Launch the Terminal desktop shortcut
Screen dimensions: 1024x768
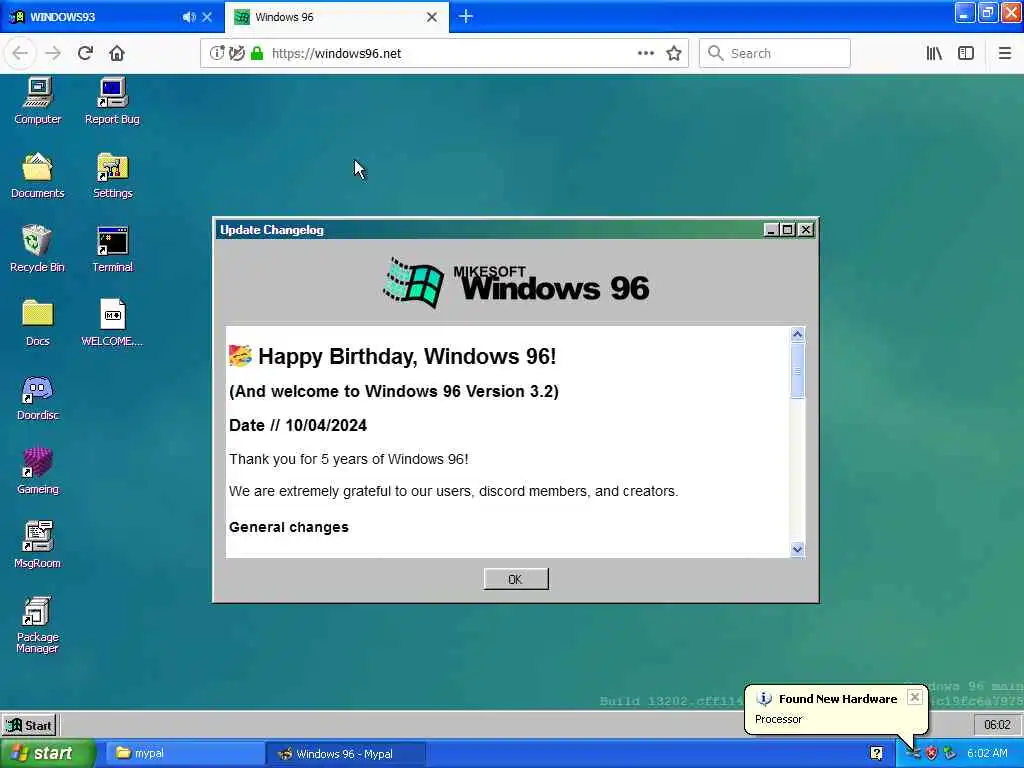[112, 249]
